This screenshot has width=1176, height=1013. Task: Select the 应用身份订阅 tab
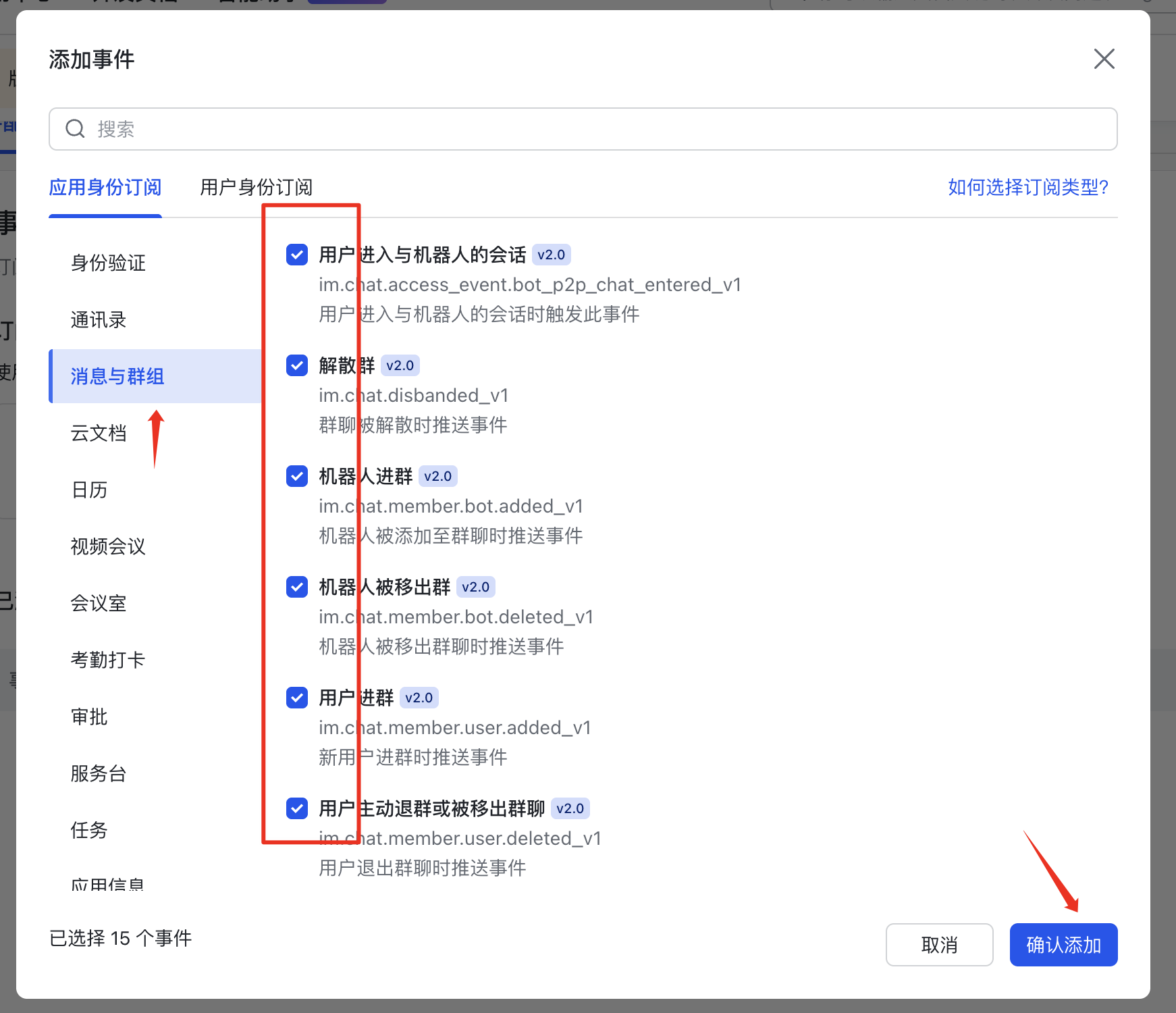click(x=105, y=187)
